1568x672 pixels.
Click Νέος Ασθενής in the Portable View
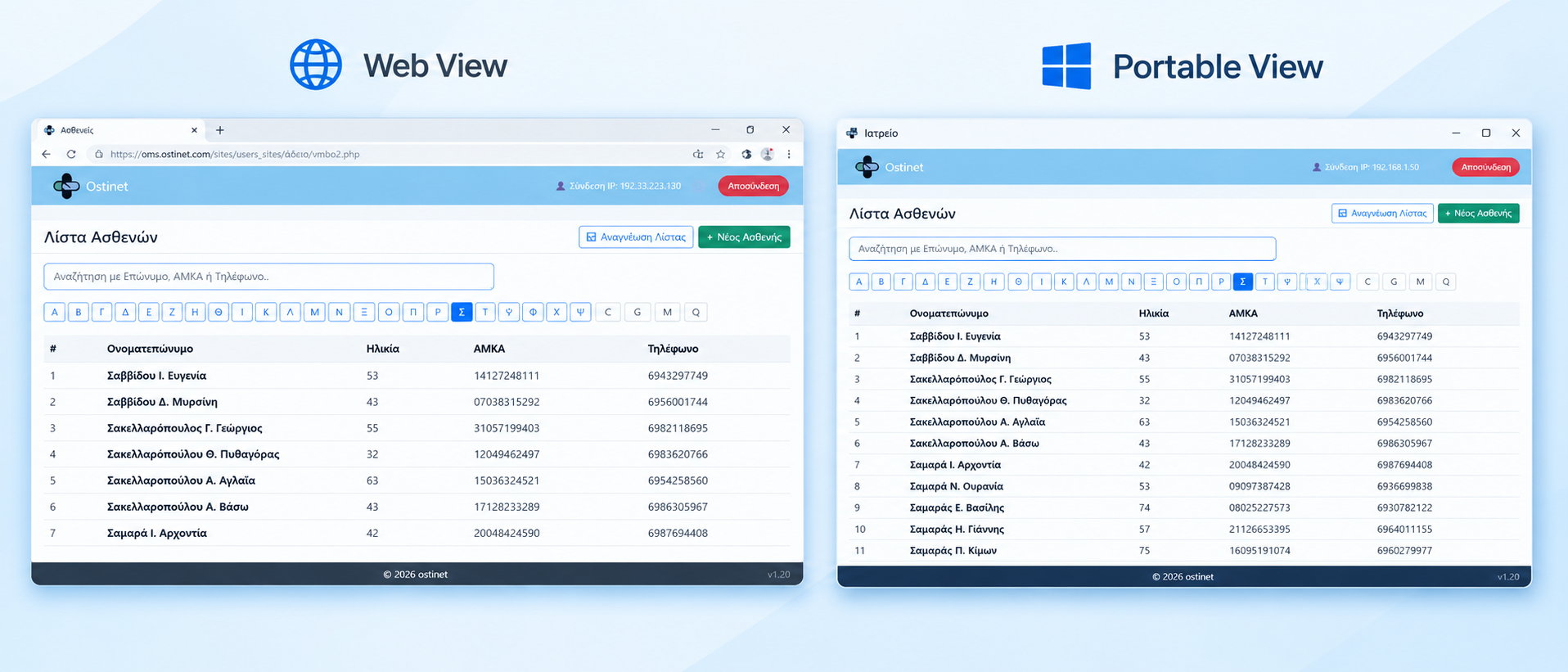1478,213
